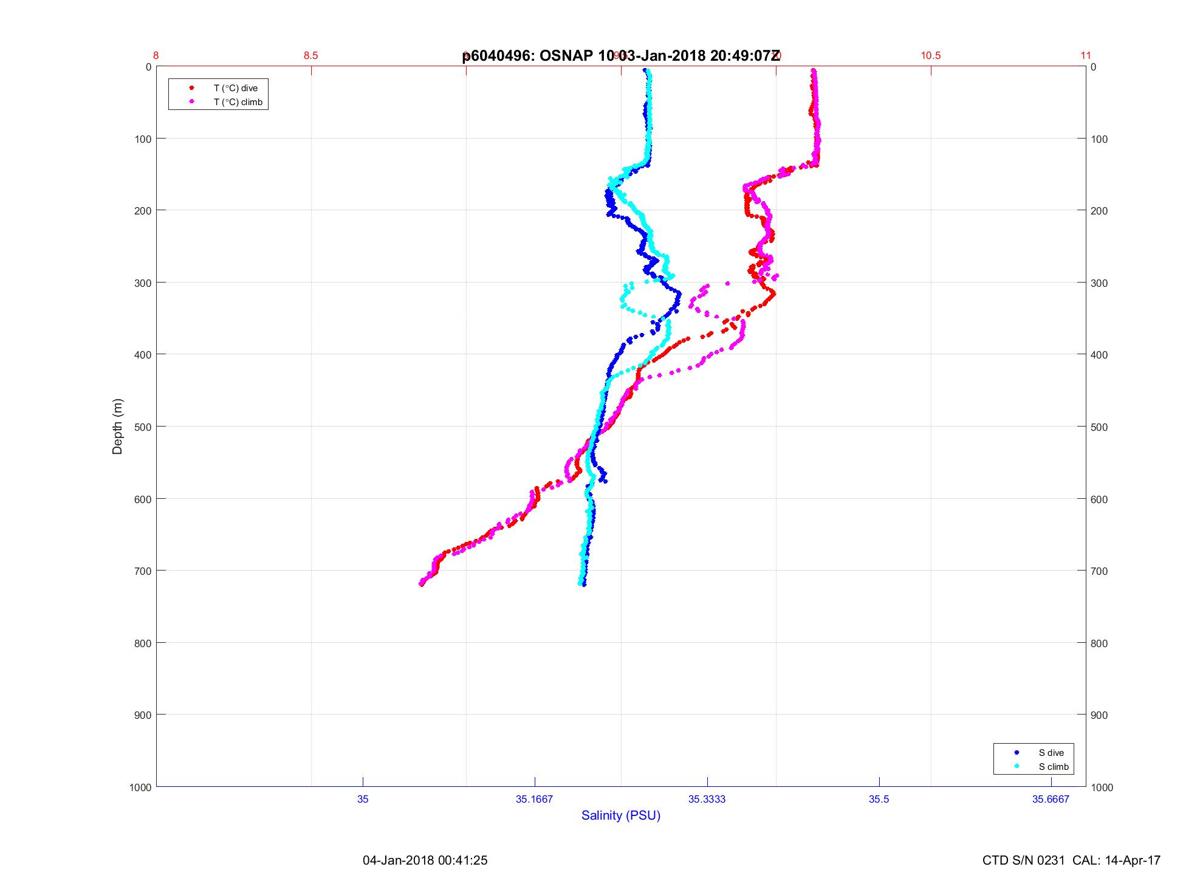Click the 'CTD S/N 0231 CAL: 14-Apr-17' footer
1200x885 pixels.
pos(1072,860)
